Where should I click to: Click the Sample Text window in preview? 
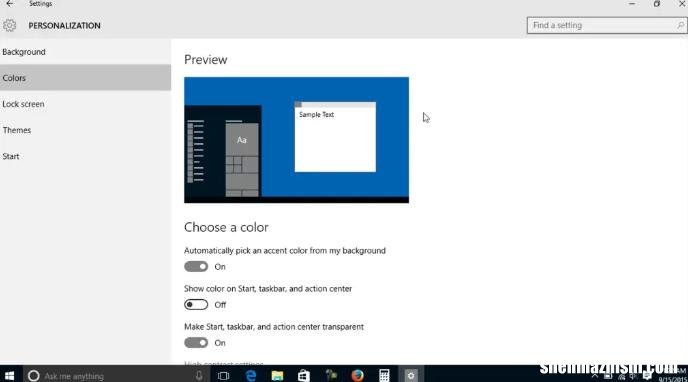[335, 137]
